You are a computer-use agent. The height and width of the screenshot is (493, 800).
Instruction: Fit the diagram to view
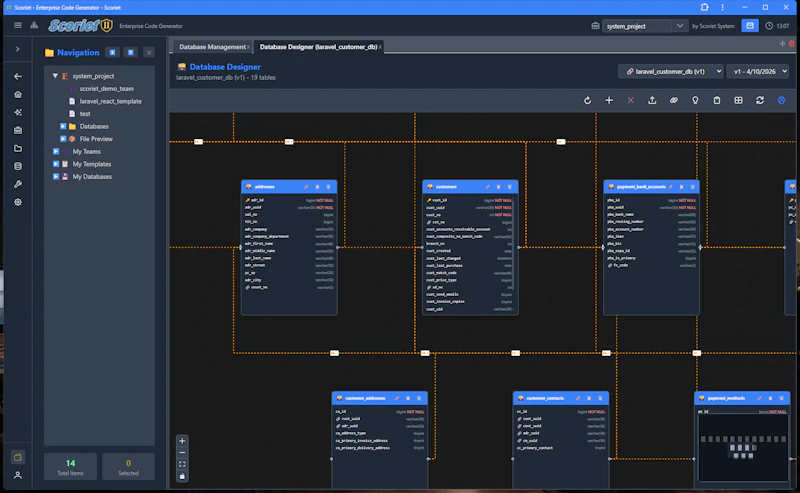pyautogui.click(x=182, y=464)
